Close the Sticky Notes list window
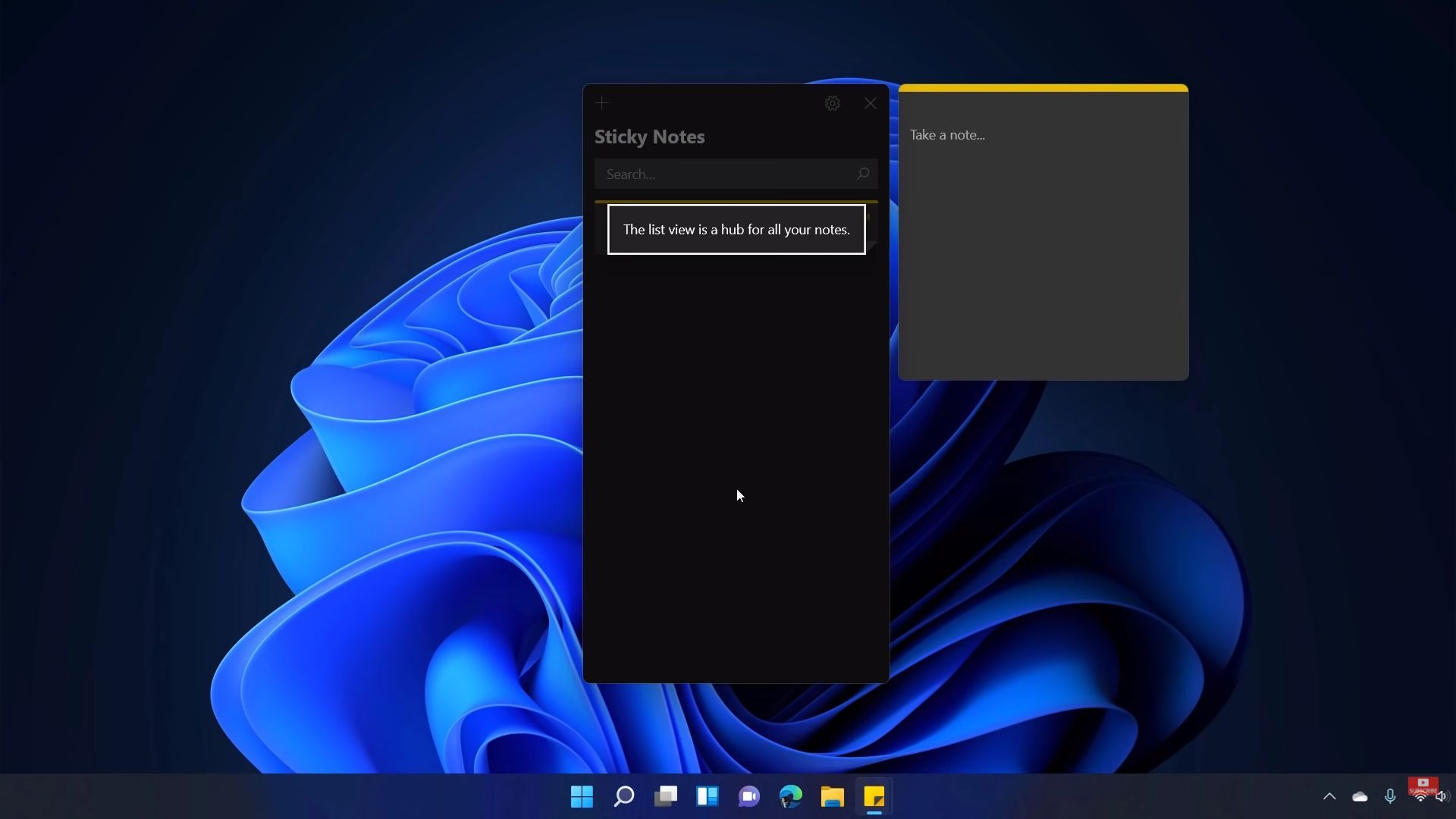Image resolution: width=1456 pixels, height=819 pixels. [871, 103]
